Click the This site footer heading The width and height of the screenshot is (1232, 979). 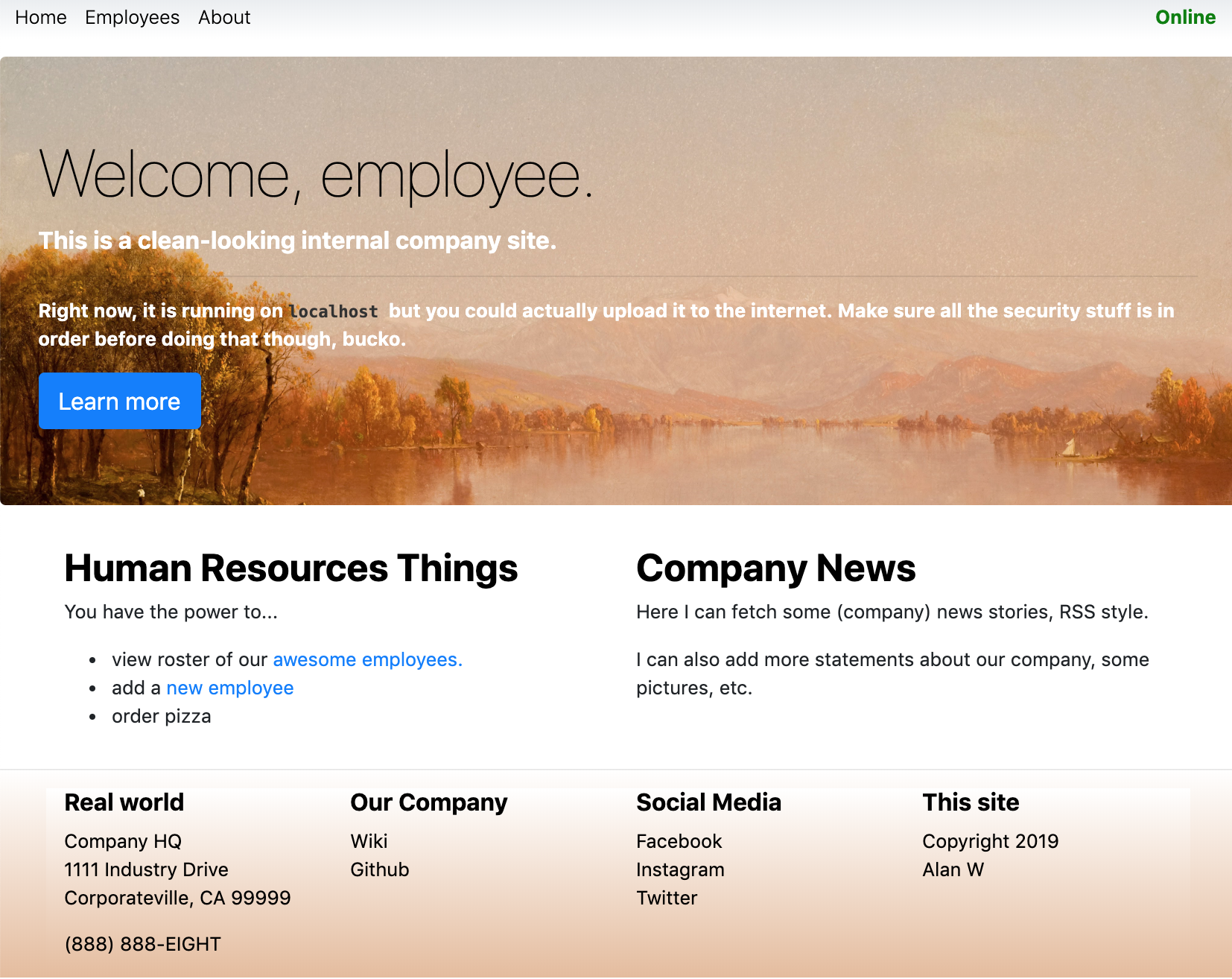tap(971, 802)
